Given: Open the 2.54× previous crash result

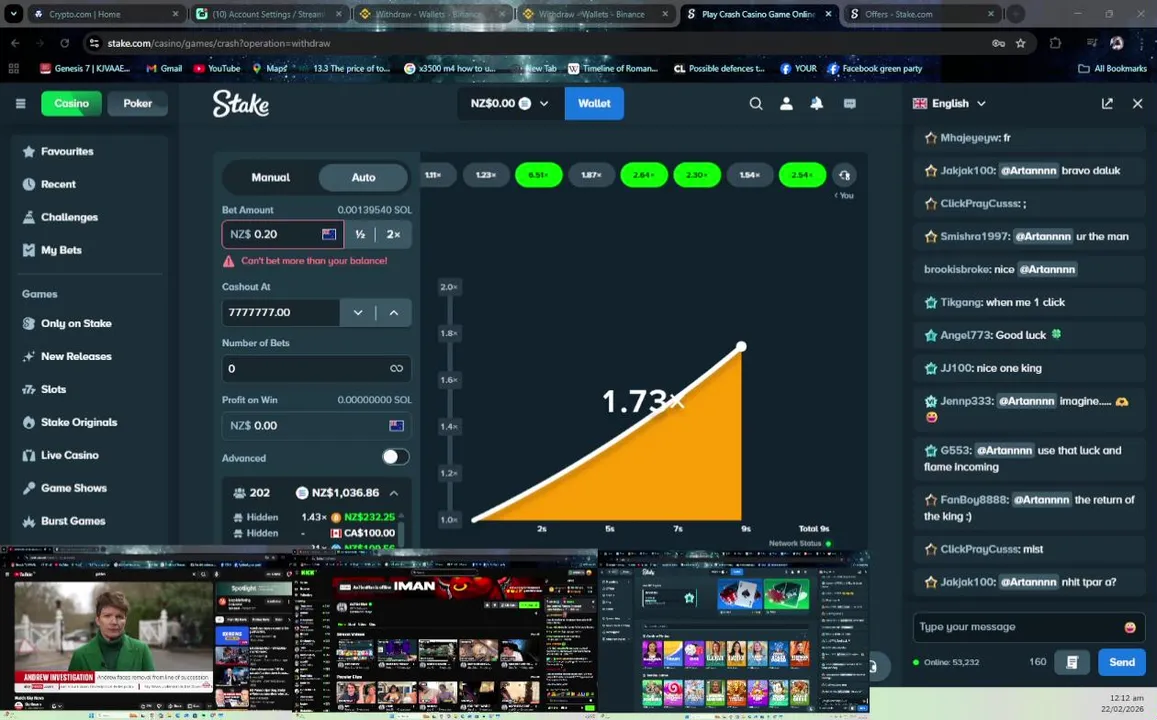Looking at the screenshot, I should point(802,176).
